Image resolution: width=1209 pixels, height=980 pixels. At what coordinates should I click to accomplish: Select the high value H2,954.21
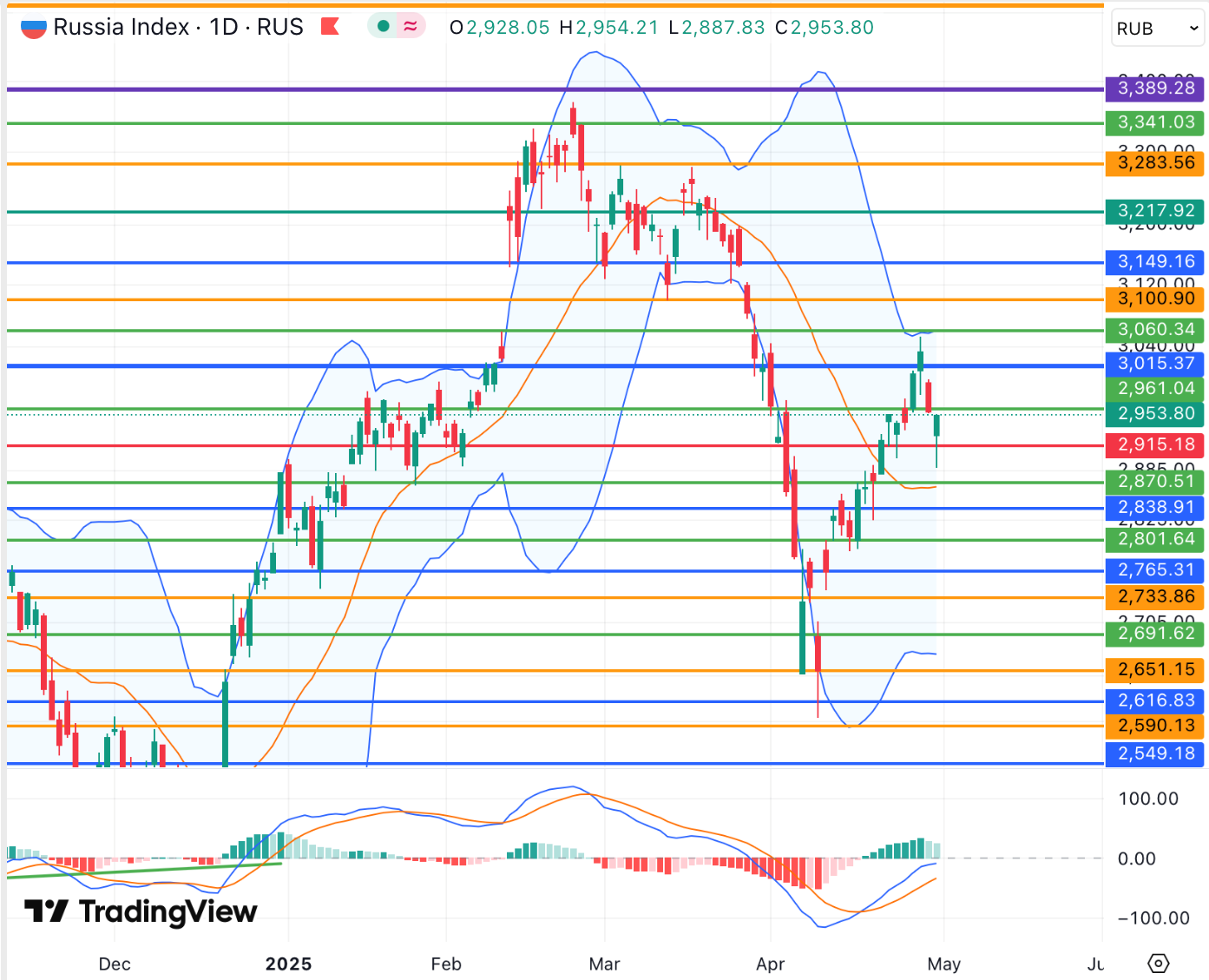(x=609, y=28)
